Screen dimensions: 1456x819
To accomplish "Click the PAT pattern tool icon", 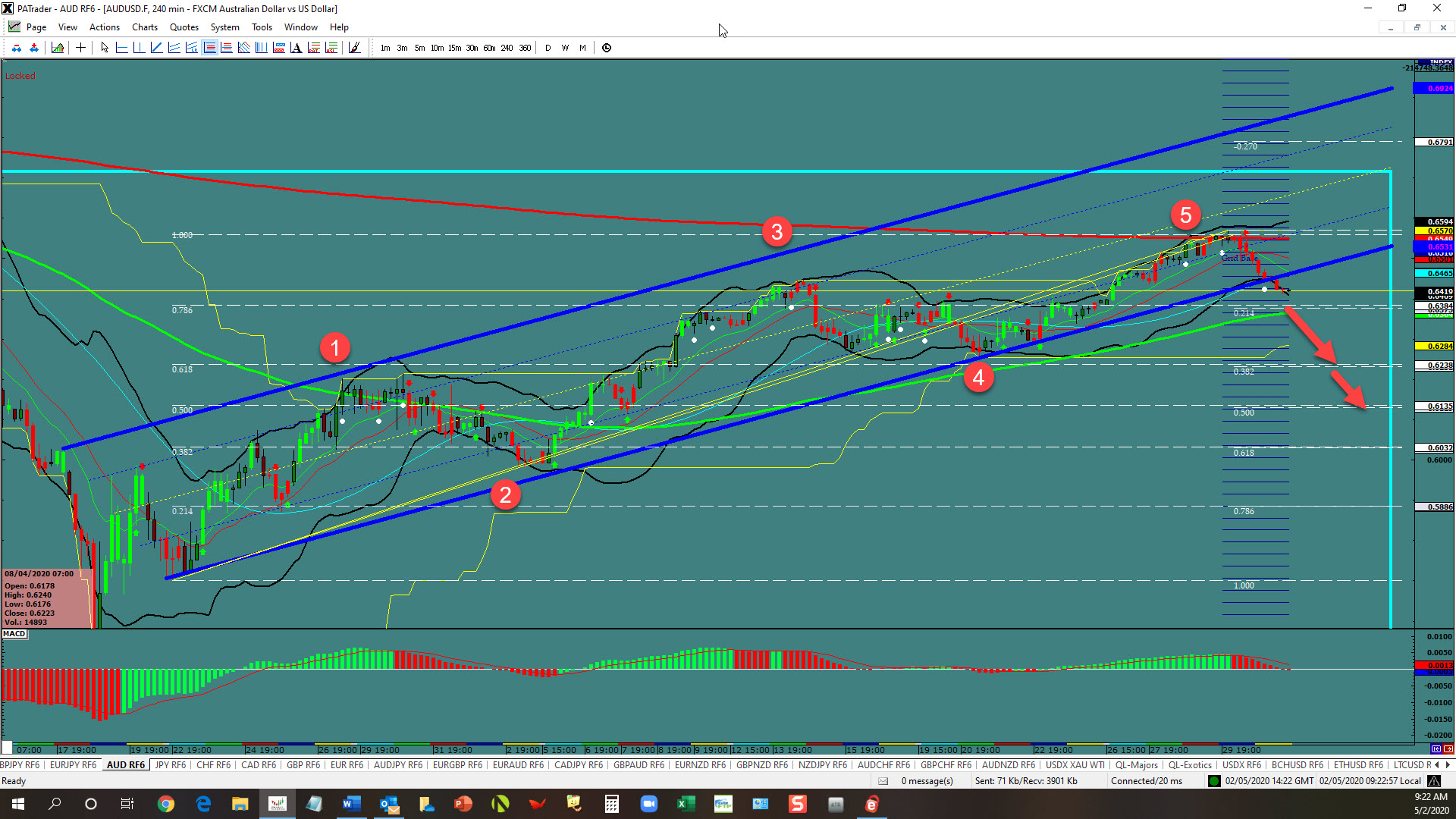I will point(314,48).
